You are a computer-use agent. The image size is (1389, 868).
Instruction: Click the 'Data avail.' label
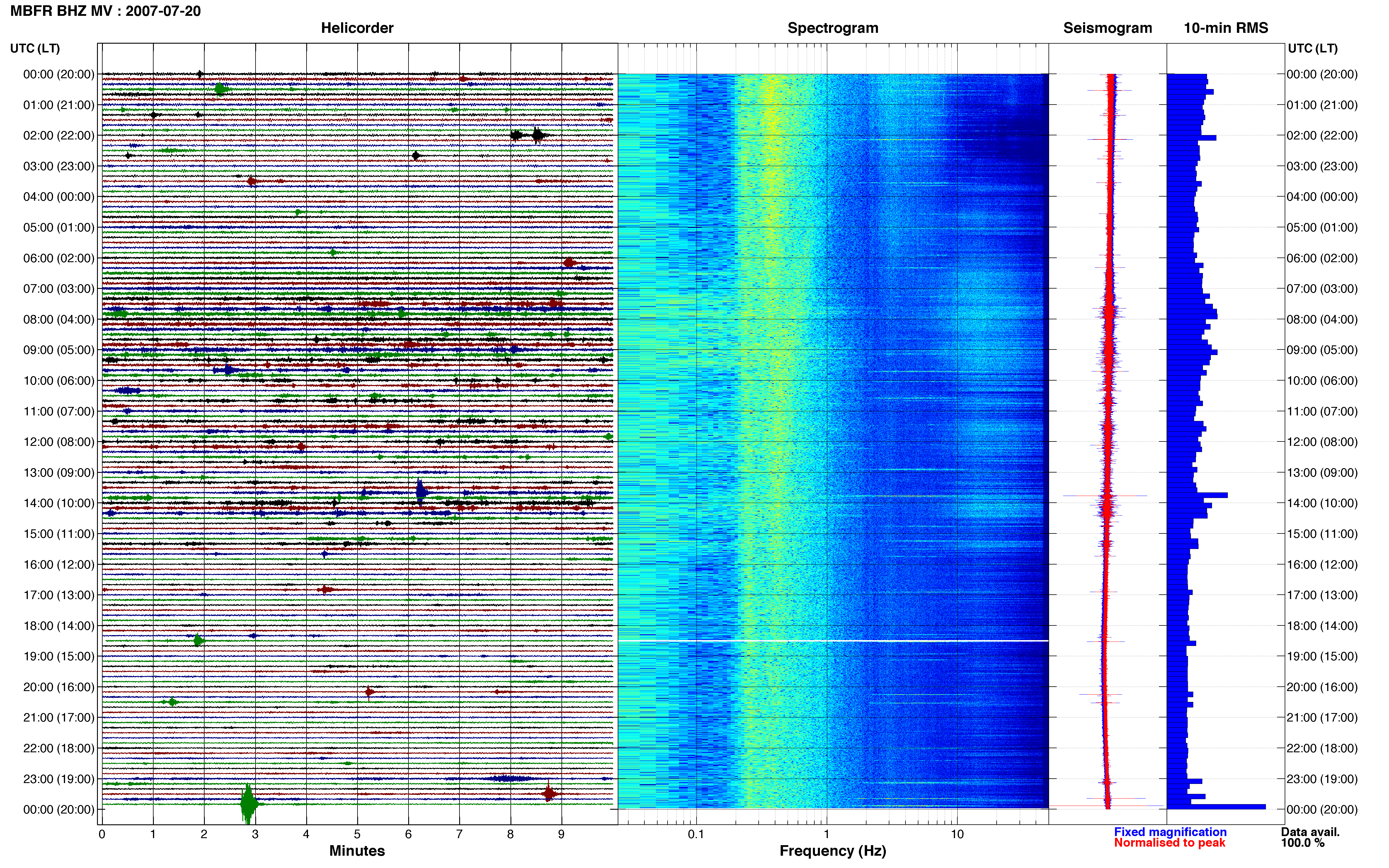click(1310, 832)
